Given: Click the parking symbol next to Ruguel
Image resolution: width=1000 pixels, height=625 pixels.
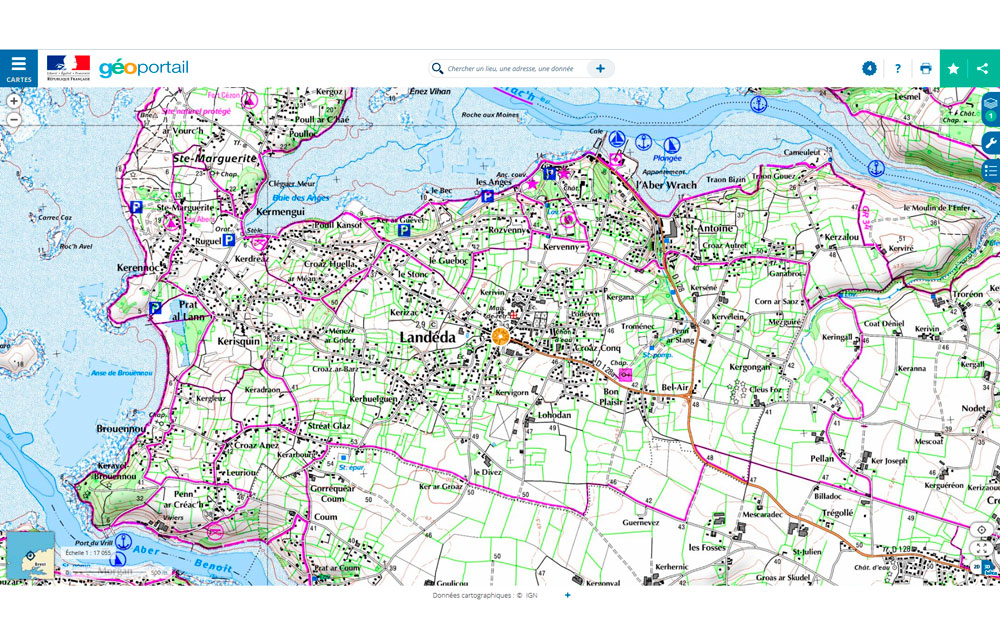Looking at the screenshot, I should click(x=229, y=240).
